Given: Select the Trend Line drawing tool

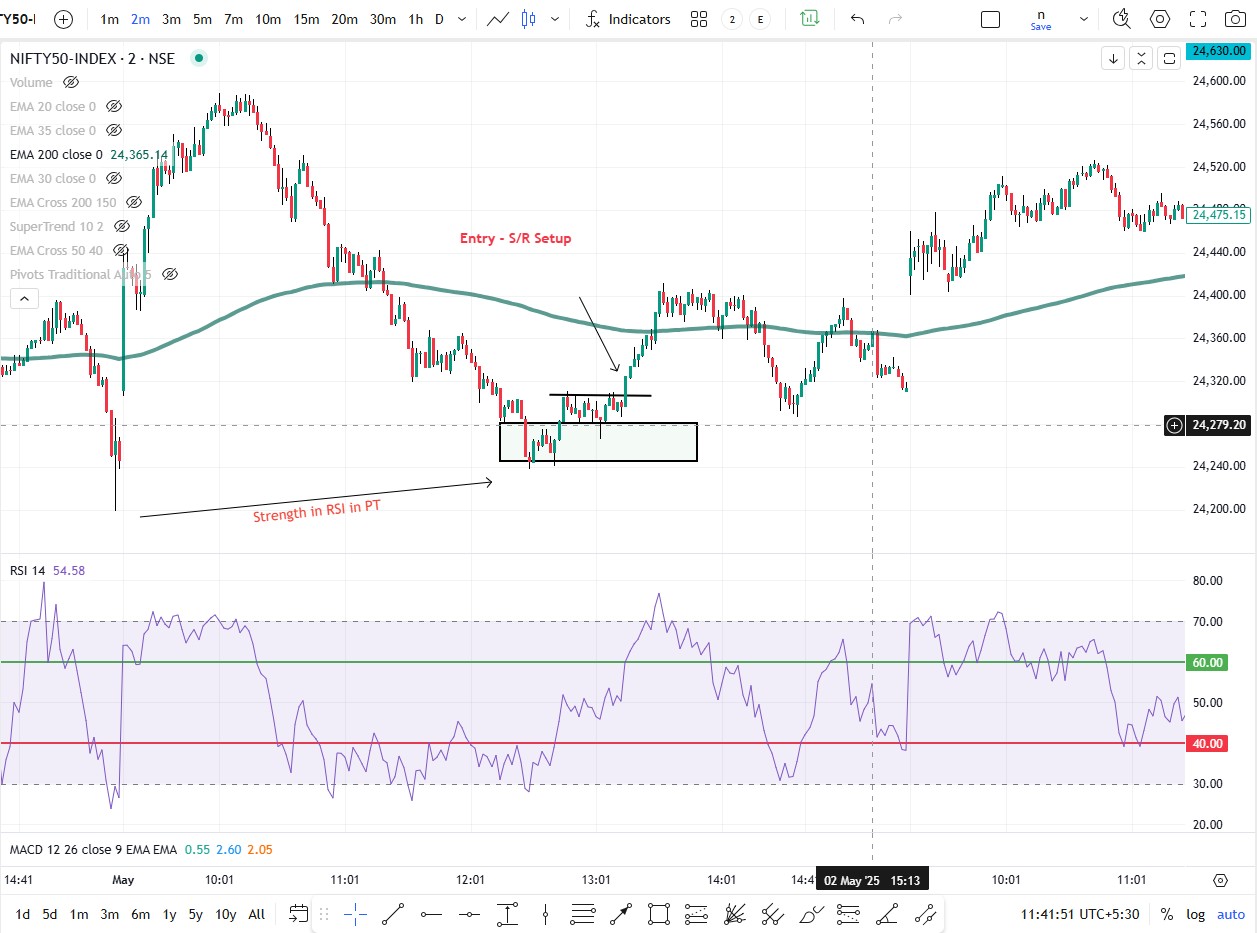Looking at the screenshot, I should tap(392, 913).
